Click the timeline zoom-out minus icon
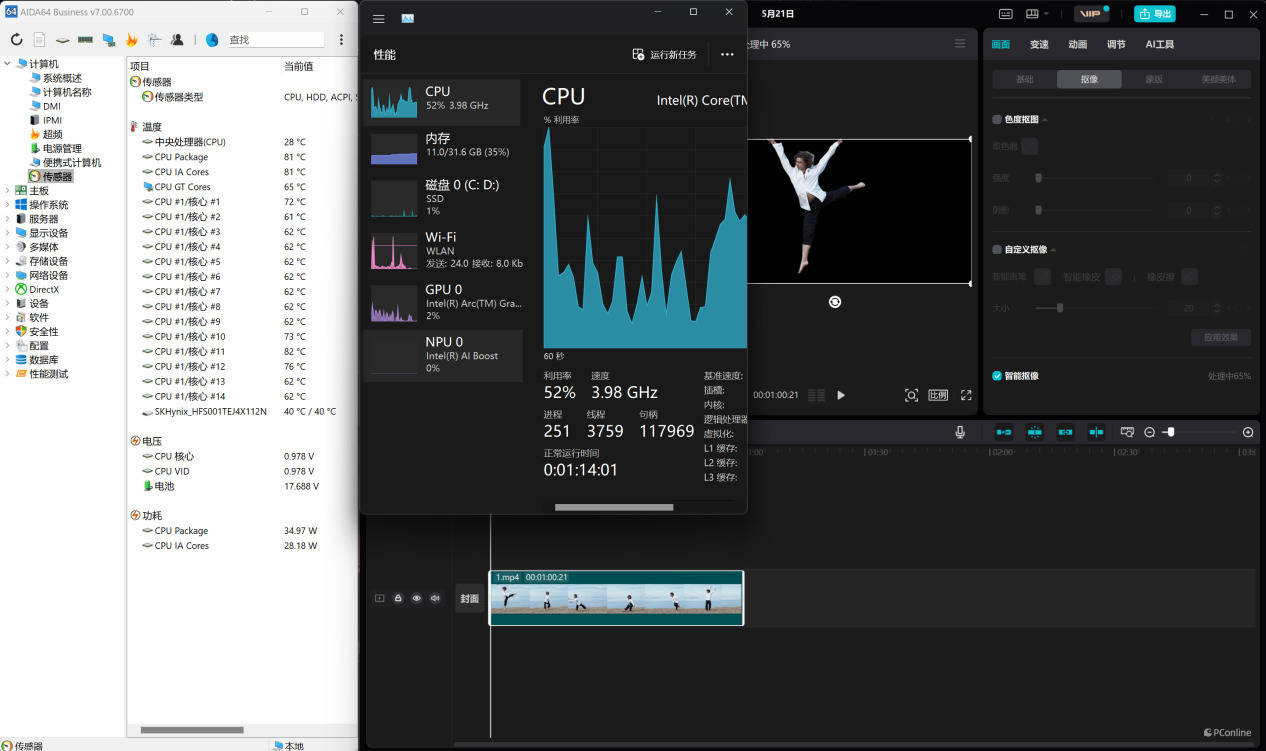Screen dimensions: 1266x751 click(1150, 432)
